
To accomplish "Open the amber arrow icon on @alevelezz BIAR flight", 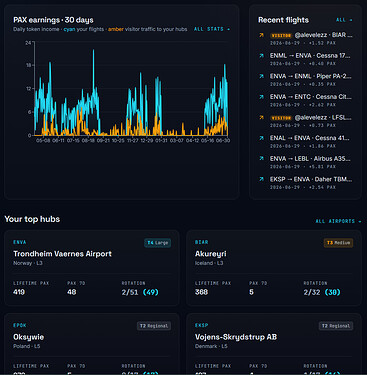I will pos(262,35).
